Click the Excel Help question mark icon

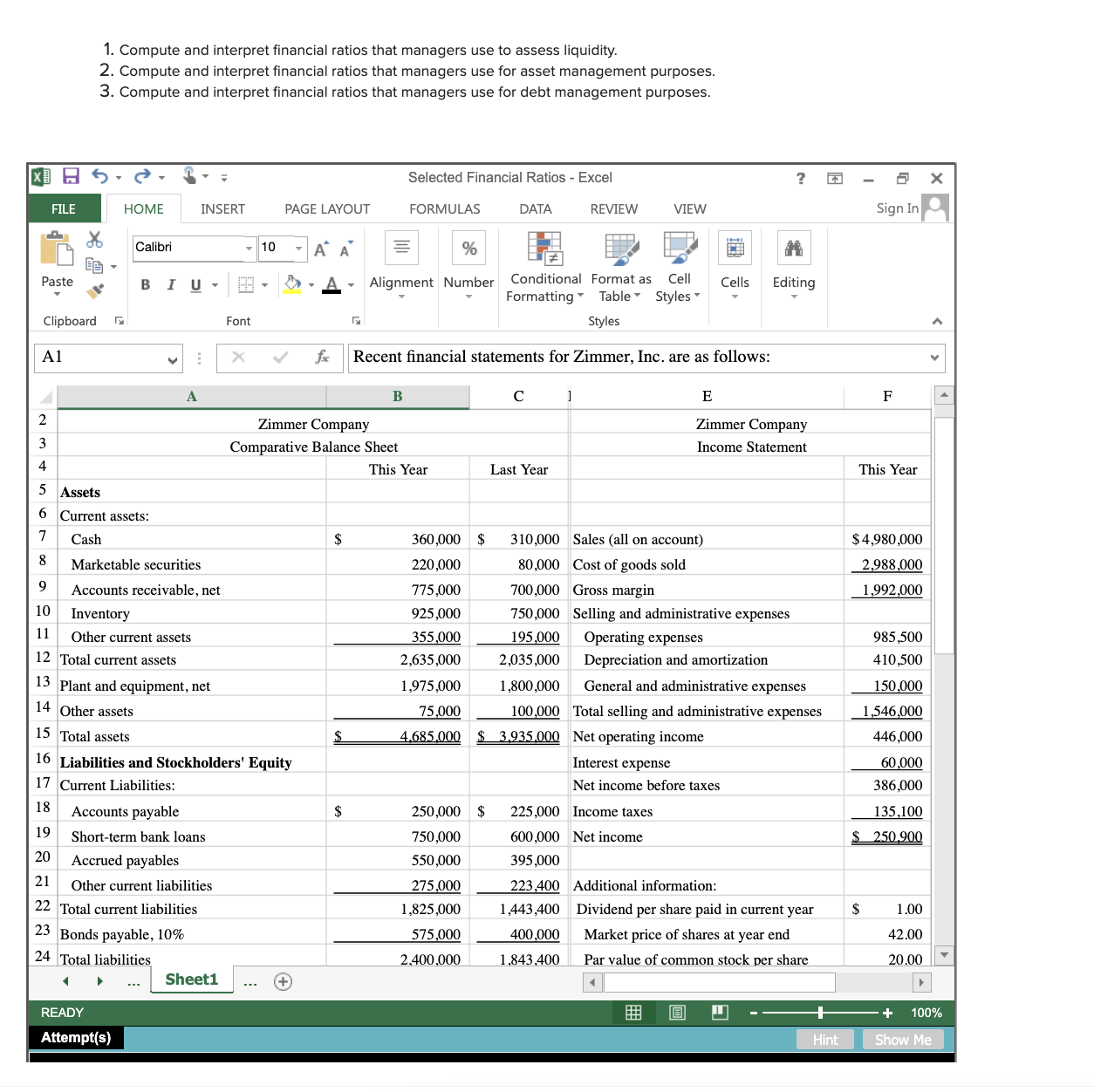coord(801,178)
